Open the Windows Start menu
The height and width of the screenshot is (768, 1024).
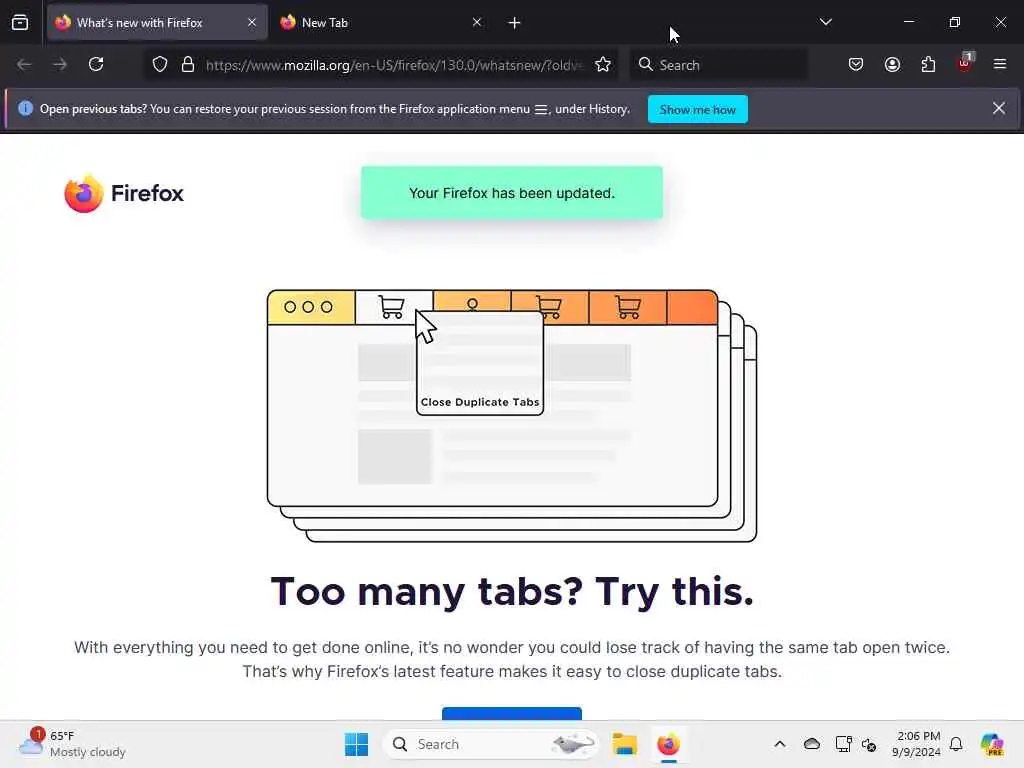click(x=357, y=744)
